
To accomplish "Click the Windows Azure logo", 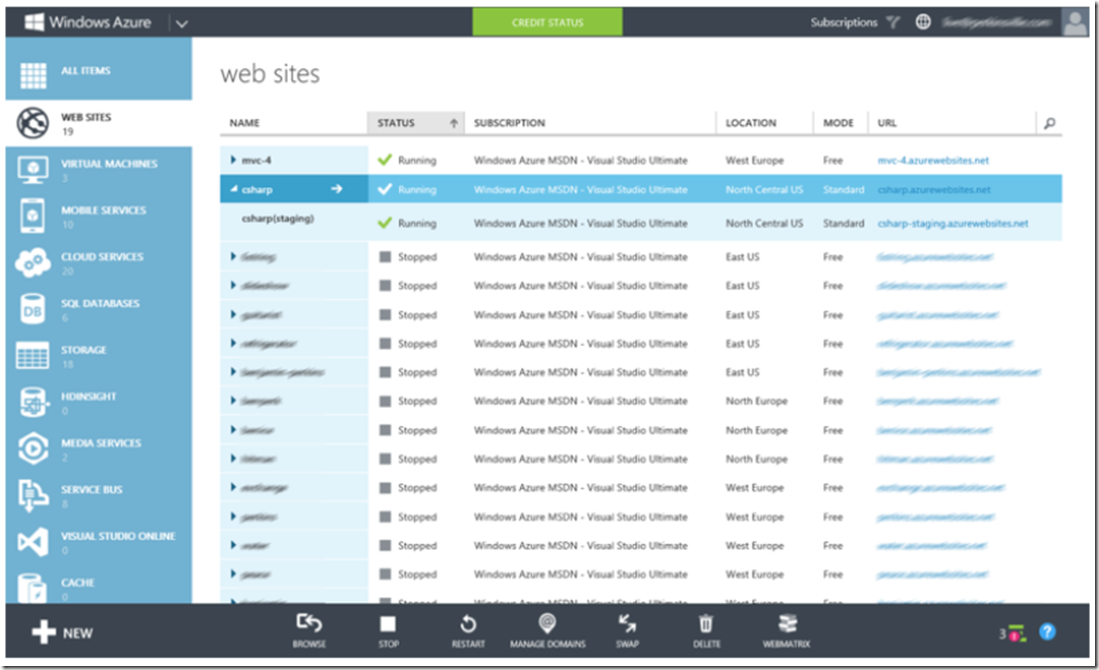I will [88, 22].
